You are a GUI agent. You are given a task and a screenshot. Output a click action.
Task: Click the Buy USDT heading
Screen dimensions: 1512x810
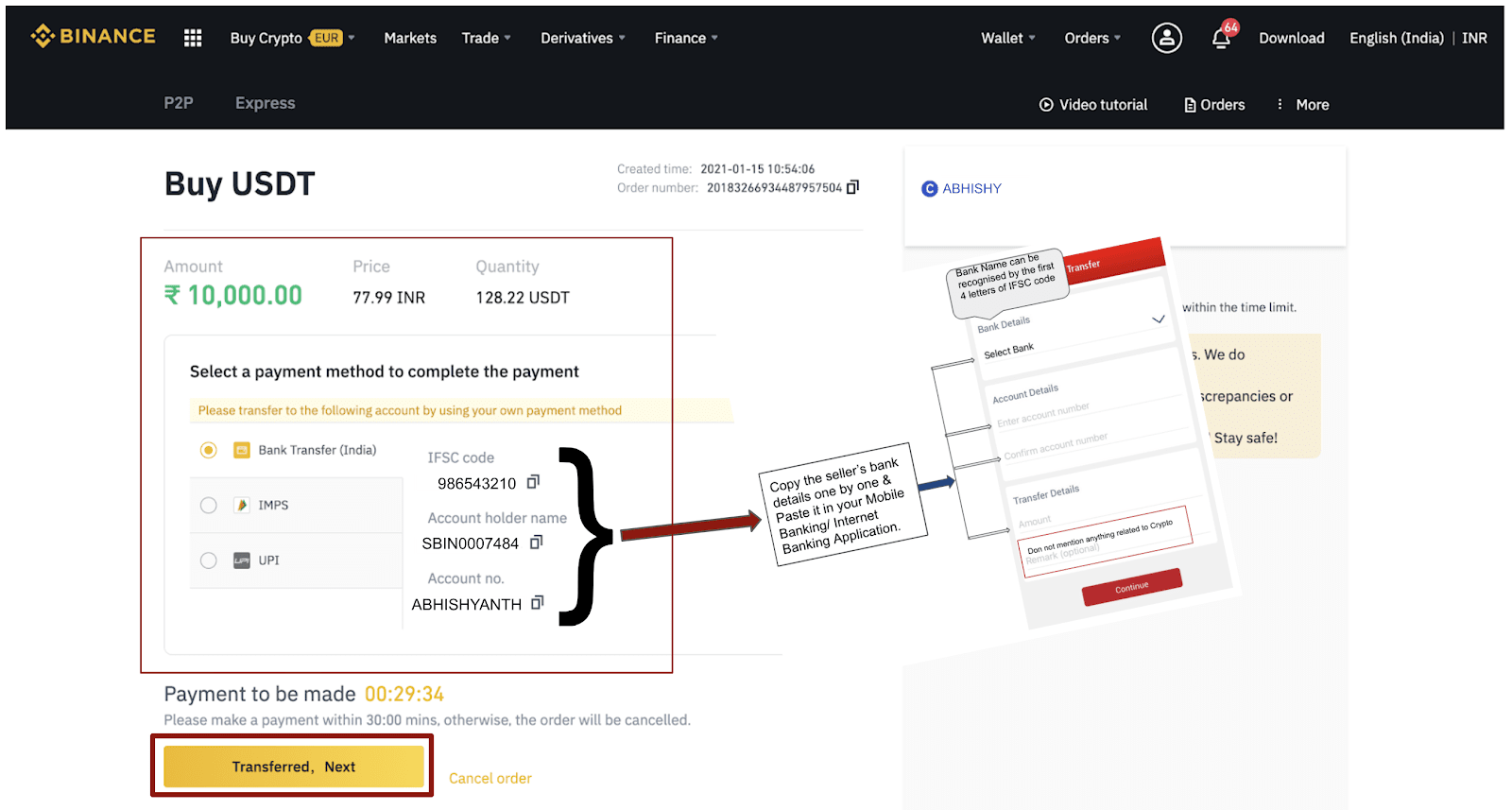[x=239, y=183]
